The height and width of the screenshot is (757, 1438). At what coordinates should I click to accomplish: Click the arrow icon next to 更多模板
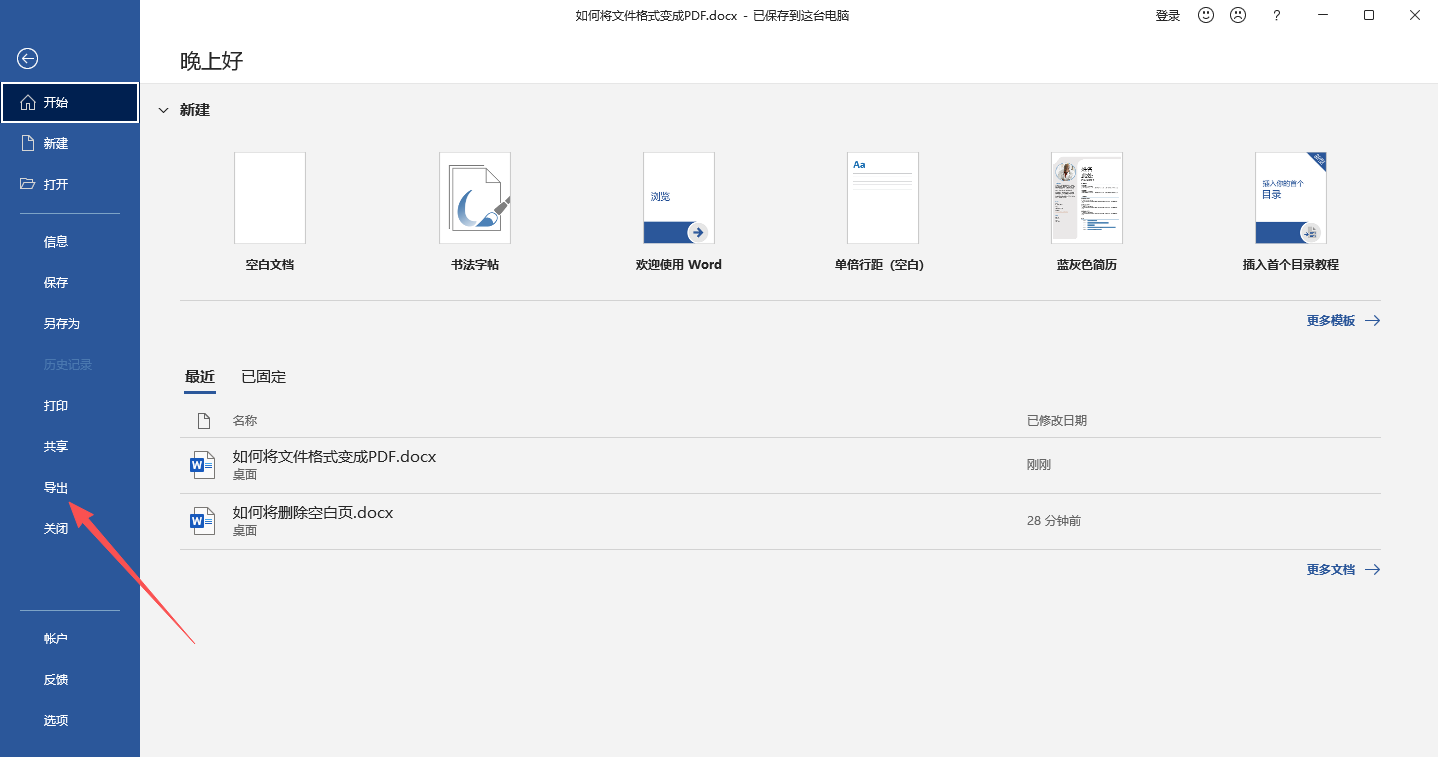click(1373, 321)
